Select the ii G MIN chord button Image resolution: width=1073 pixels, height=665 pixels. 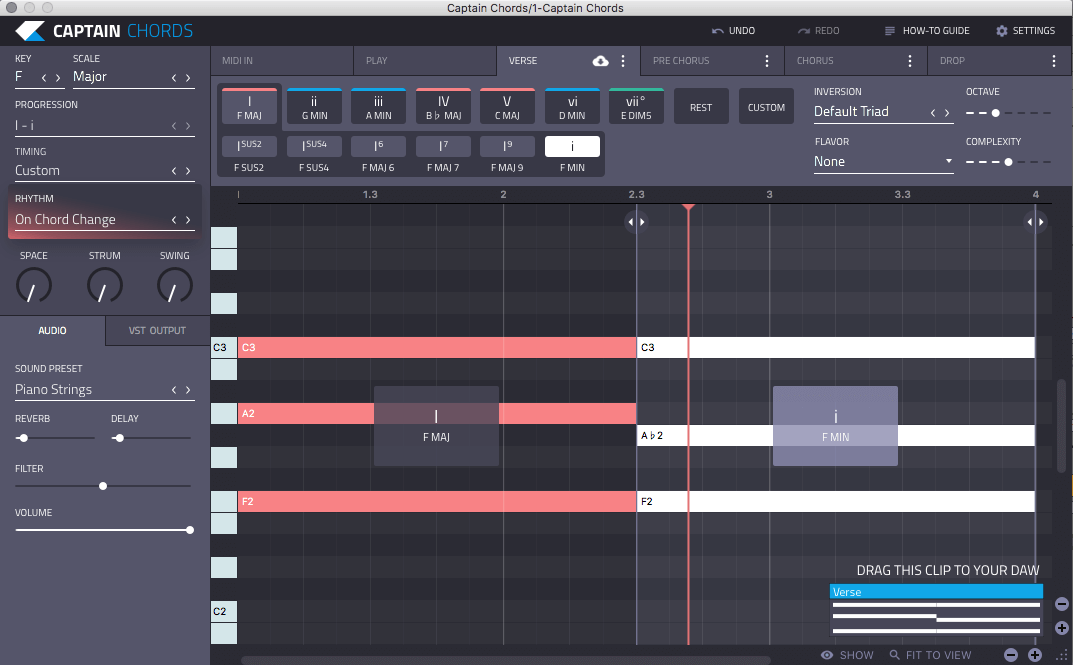pyautogui.click(x=314, y=107)
